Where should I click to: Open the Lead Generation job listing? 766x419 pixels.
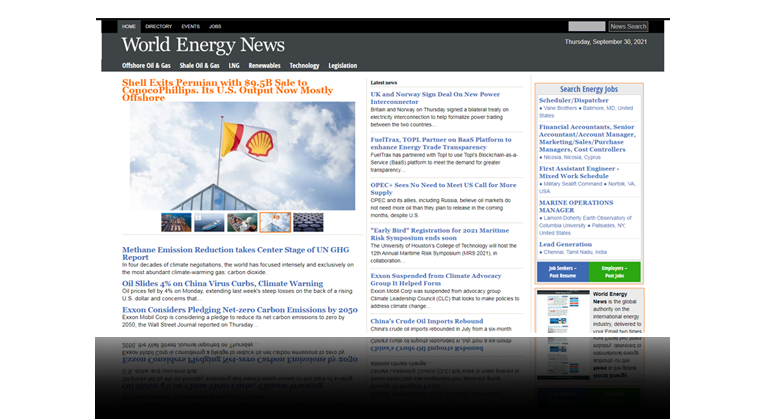pos(565,244)
